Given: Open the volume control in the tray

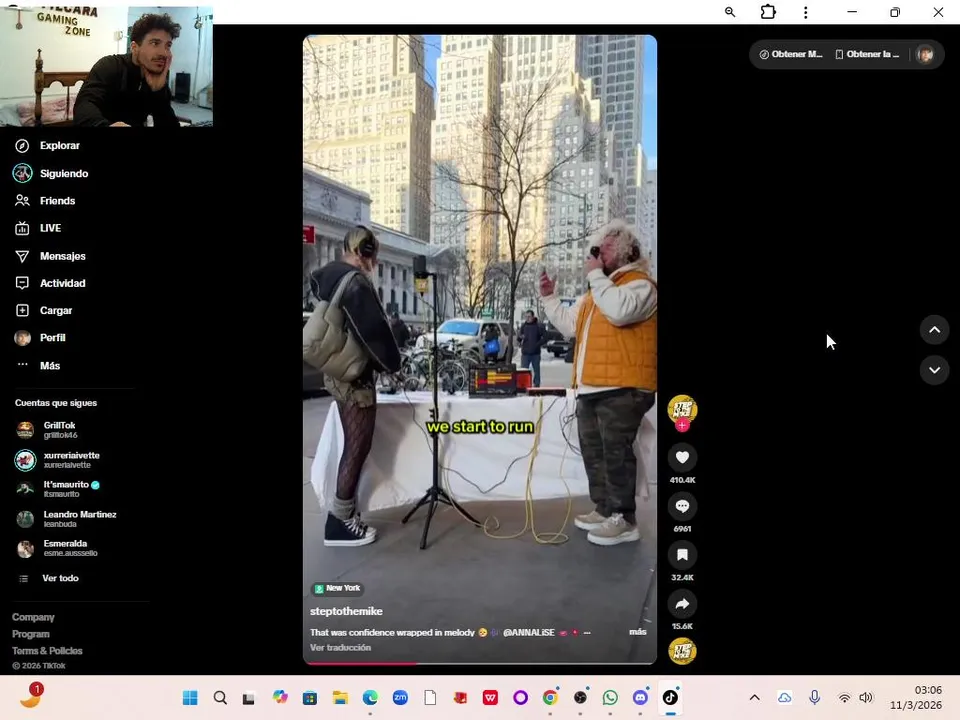Looking at the screenshot, I should (866, 697).
